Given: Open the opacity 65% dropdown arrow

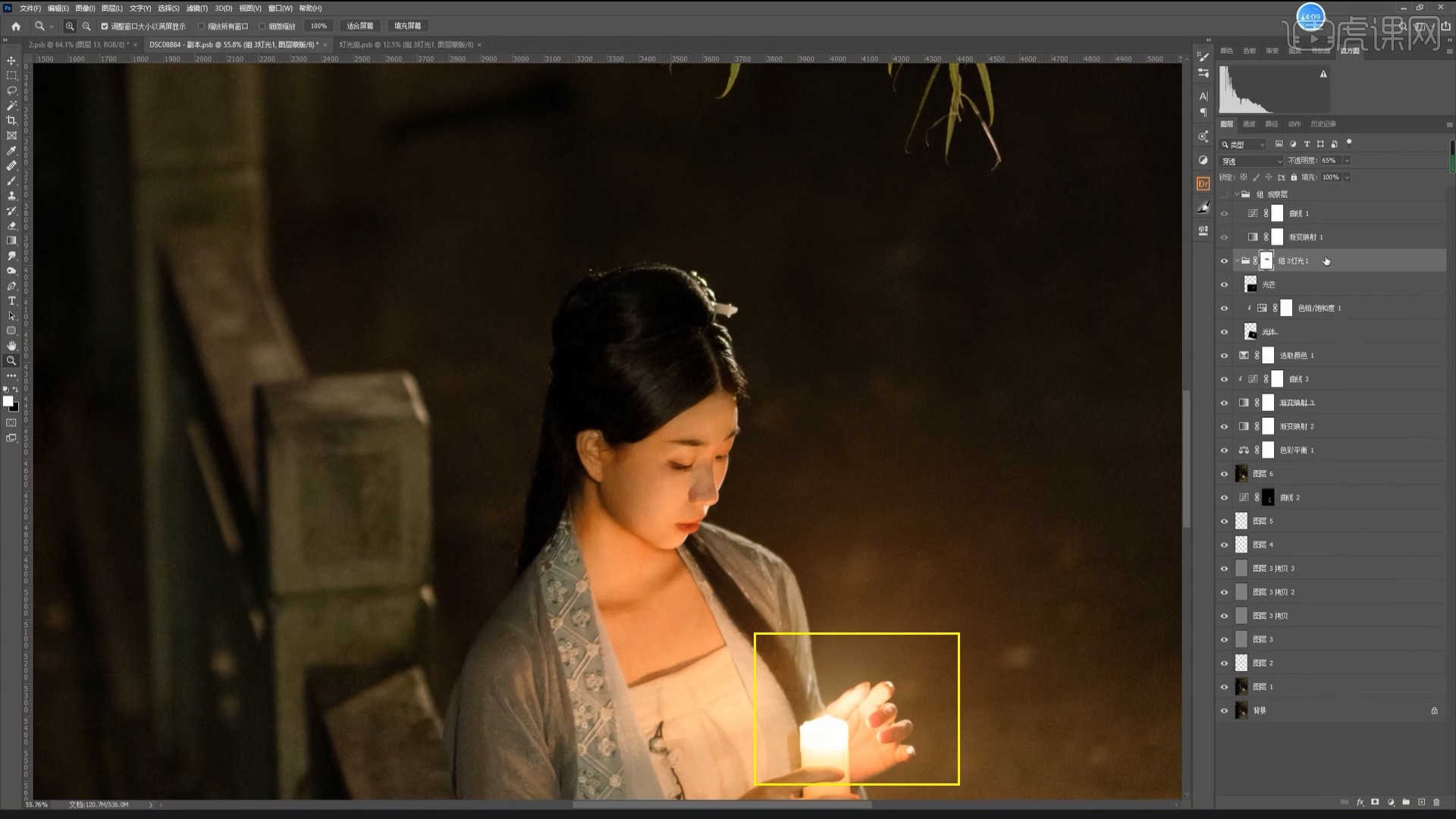Looking at the screenshot, I should click(1347, 161).
